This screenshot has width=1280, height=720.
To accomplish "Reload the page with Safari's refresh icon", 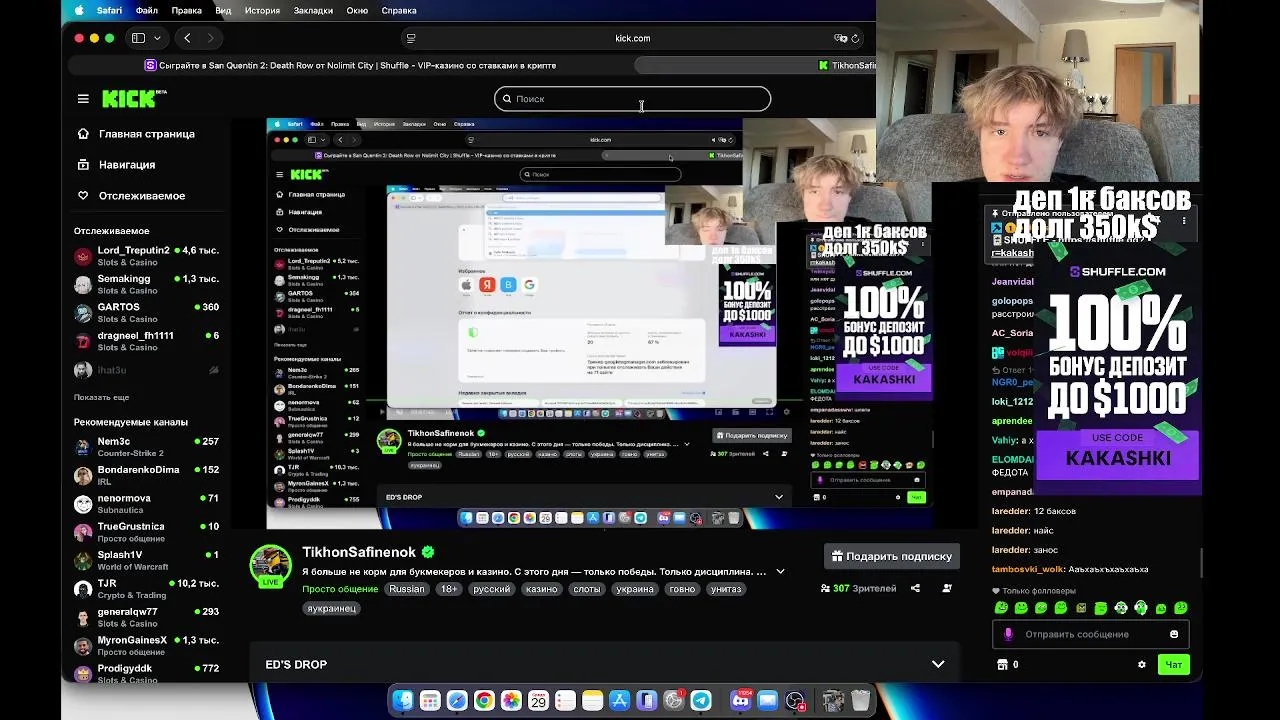I will pyautogui.click(x=855, y=38).
